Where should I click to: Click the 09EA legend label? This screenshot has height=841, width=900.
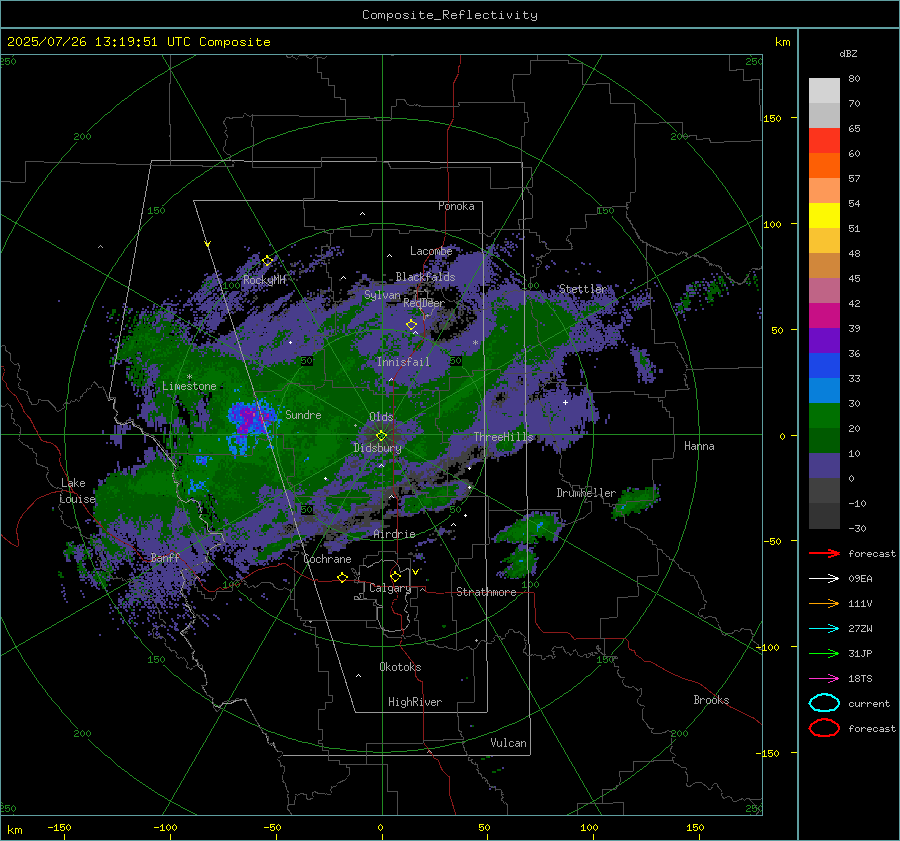point(860,579)
